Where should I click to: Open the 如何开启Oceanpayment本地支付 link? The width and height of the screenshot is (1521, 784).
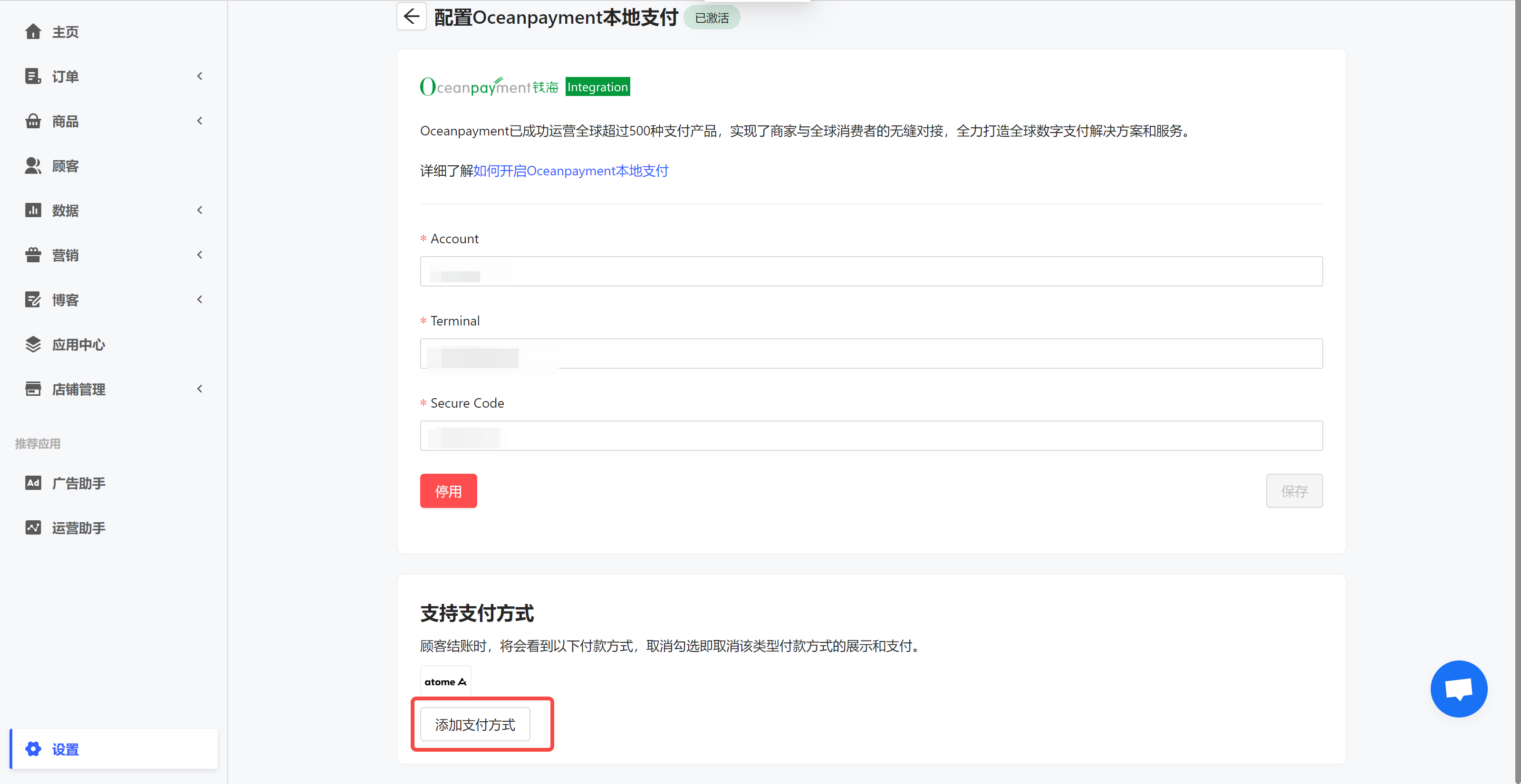click(x=570, y=171)
